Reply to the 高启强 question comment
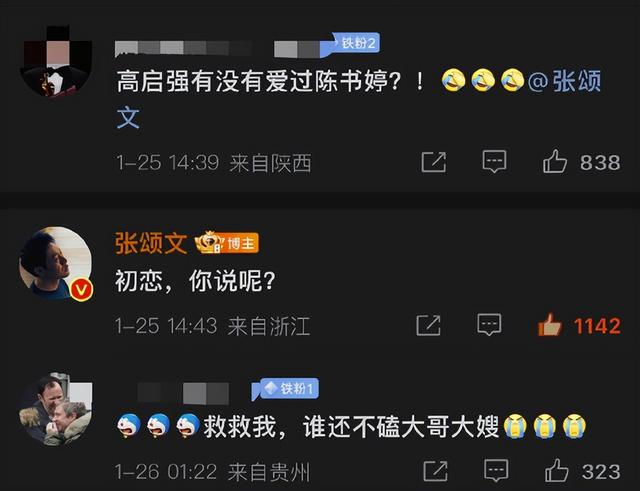The height and width of the screenshot is (491, 640). click(494, 162)
